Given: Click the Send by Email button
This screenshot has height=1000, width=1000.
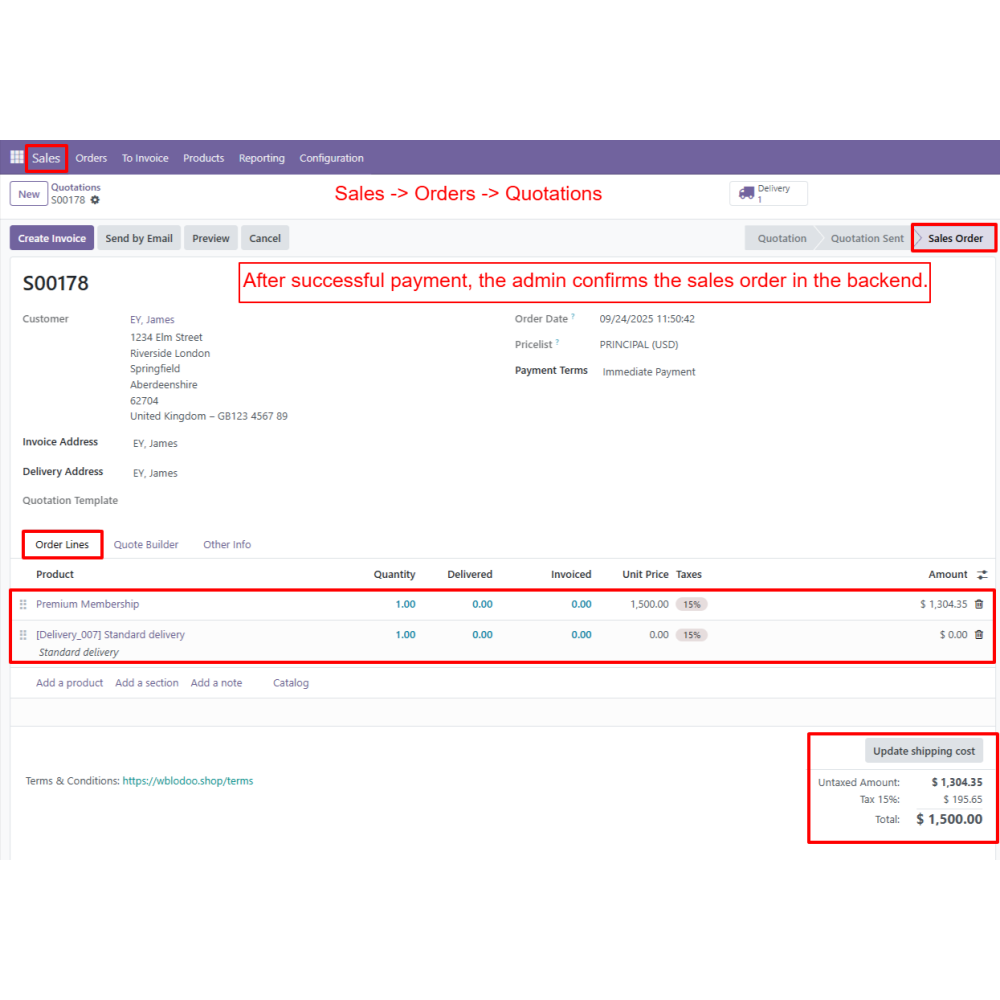Looking at the screenshot, I should point(139,238).
